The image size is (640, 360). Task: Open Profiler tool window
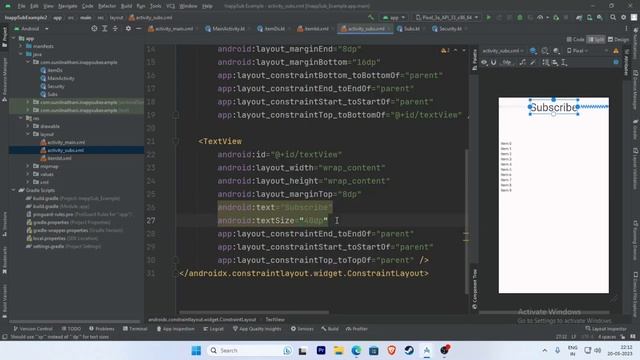pyautogui.click(x=357, y=329)
